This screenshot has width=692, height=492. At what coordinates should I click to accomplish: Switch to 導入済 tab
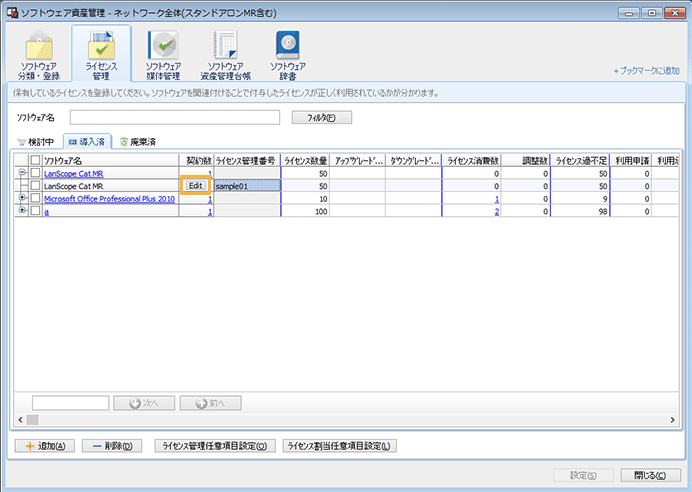tap(87, 142)
